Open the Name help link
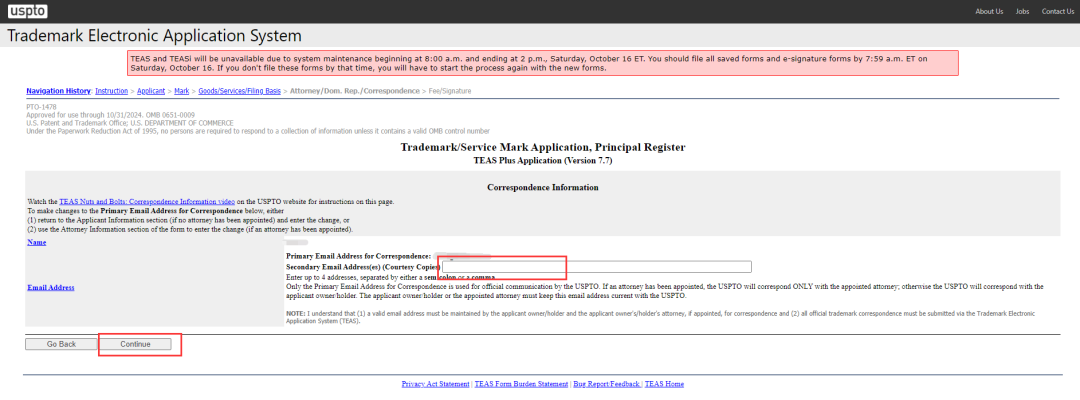 tap(37, 242)
